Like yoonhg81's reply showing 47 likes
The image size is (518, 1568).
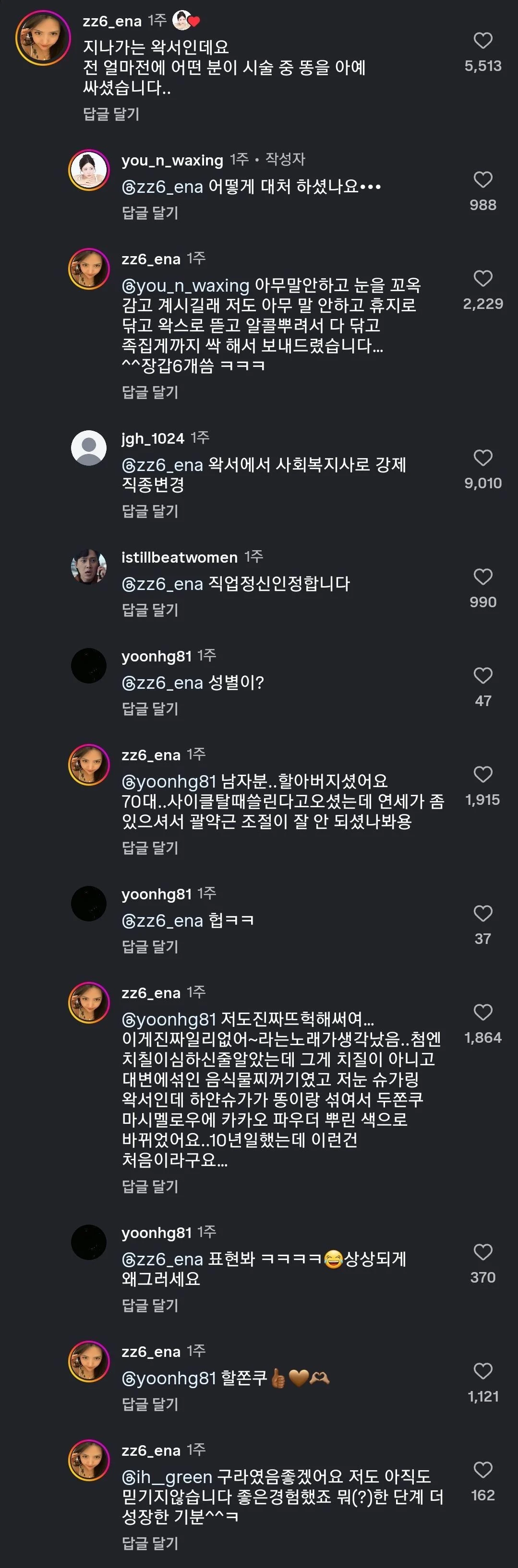pyautogui.click(x=482, y=675)
